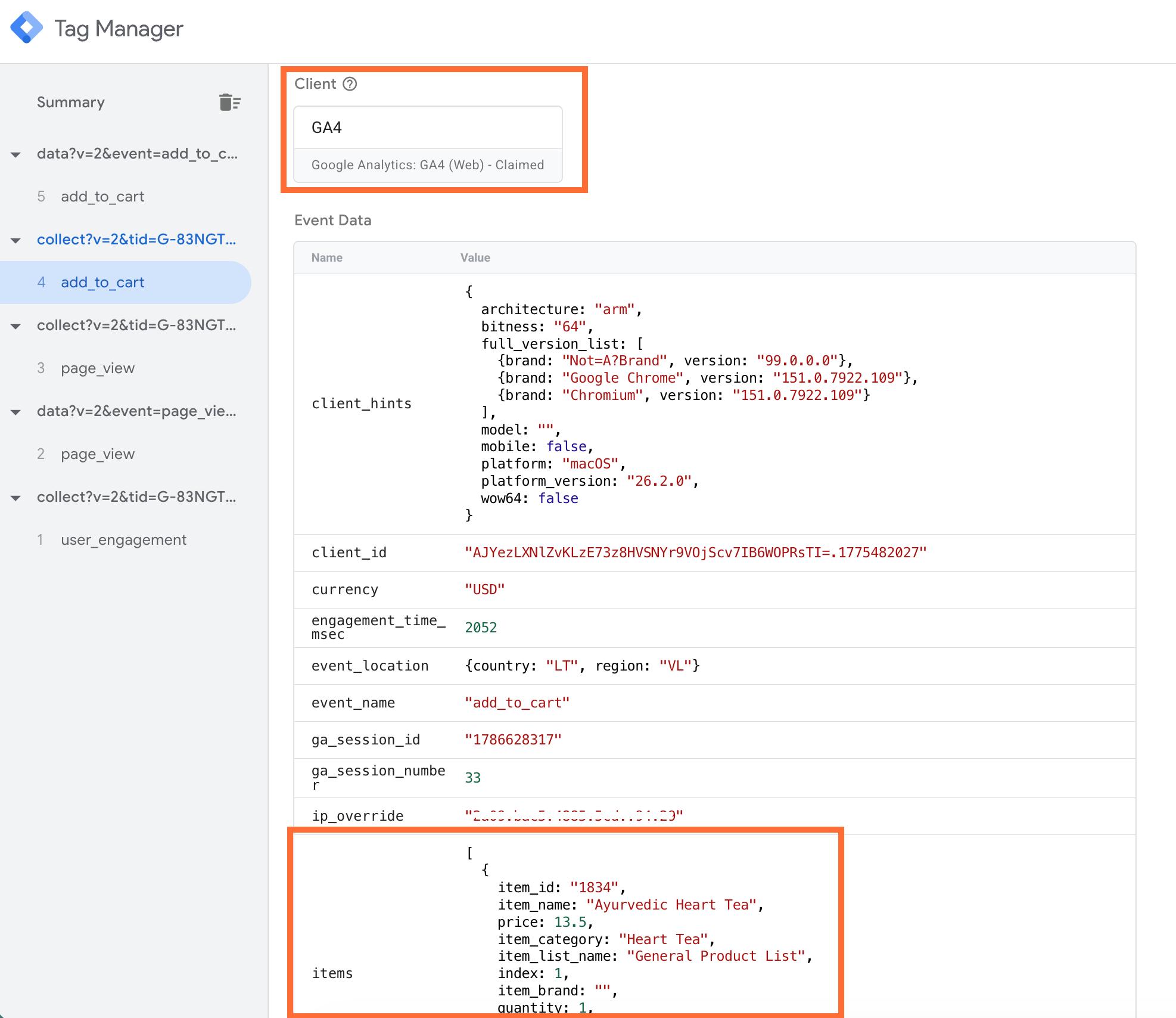Collapse the arrow of the request holding user_engagement
Viewport: 1176px width, 1018px height.
pyautogui.click(x=16, y=498)
